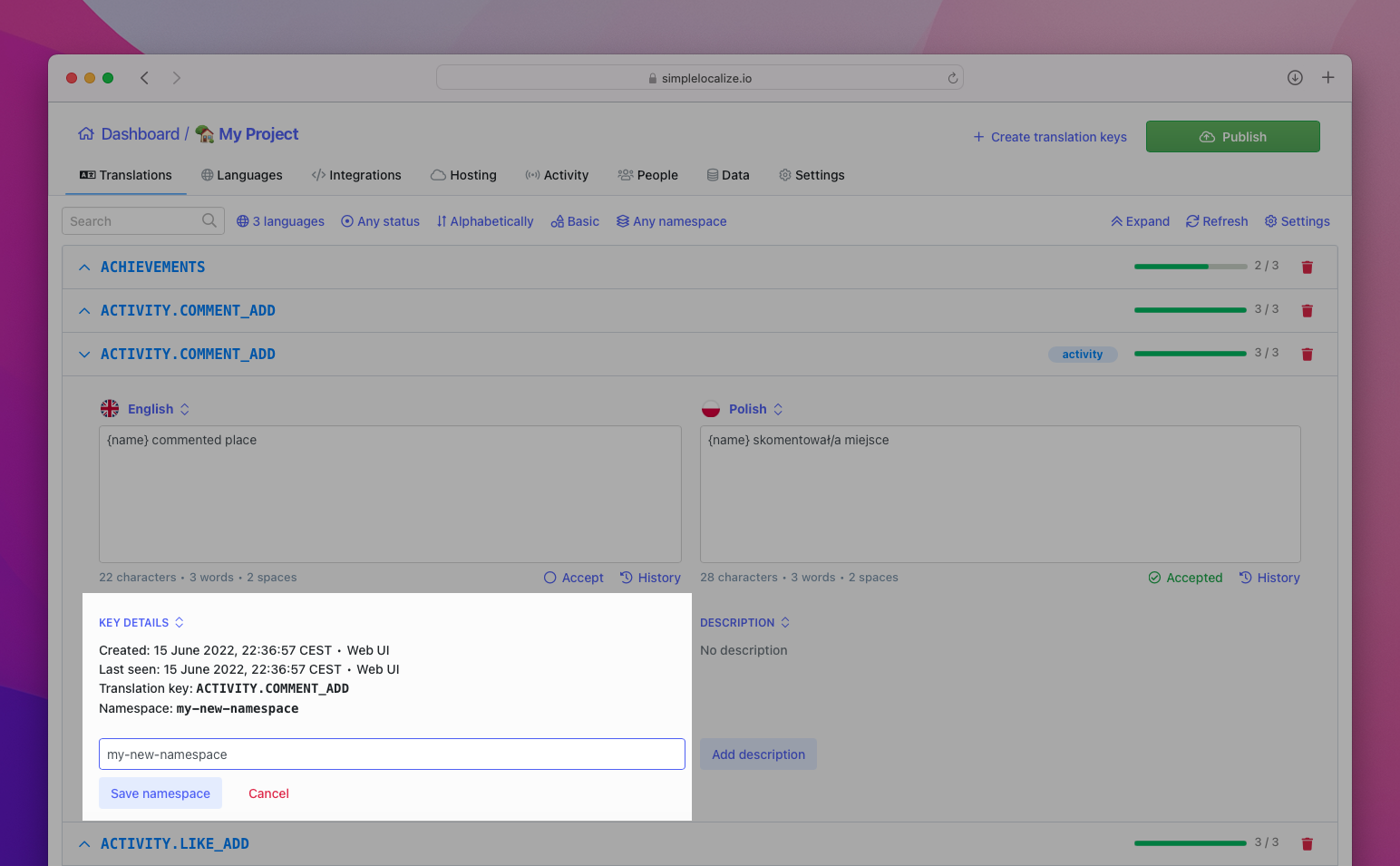Image resolution: width=1400 pixels, height=866 pixels.
Task: Open the Any namespace filter
Action: (672, 221)
